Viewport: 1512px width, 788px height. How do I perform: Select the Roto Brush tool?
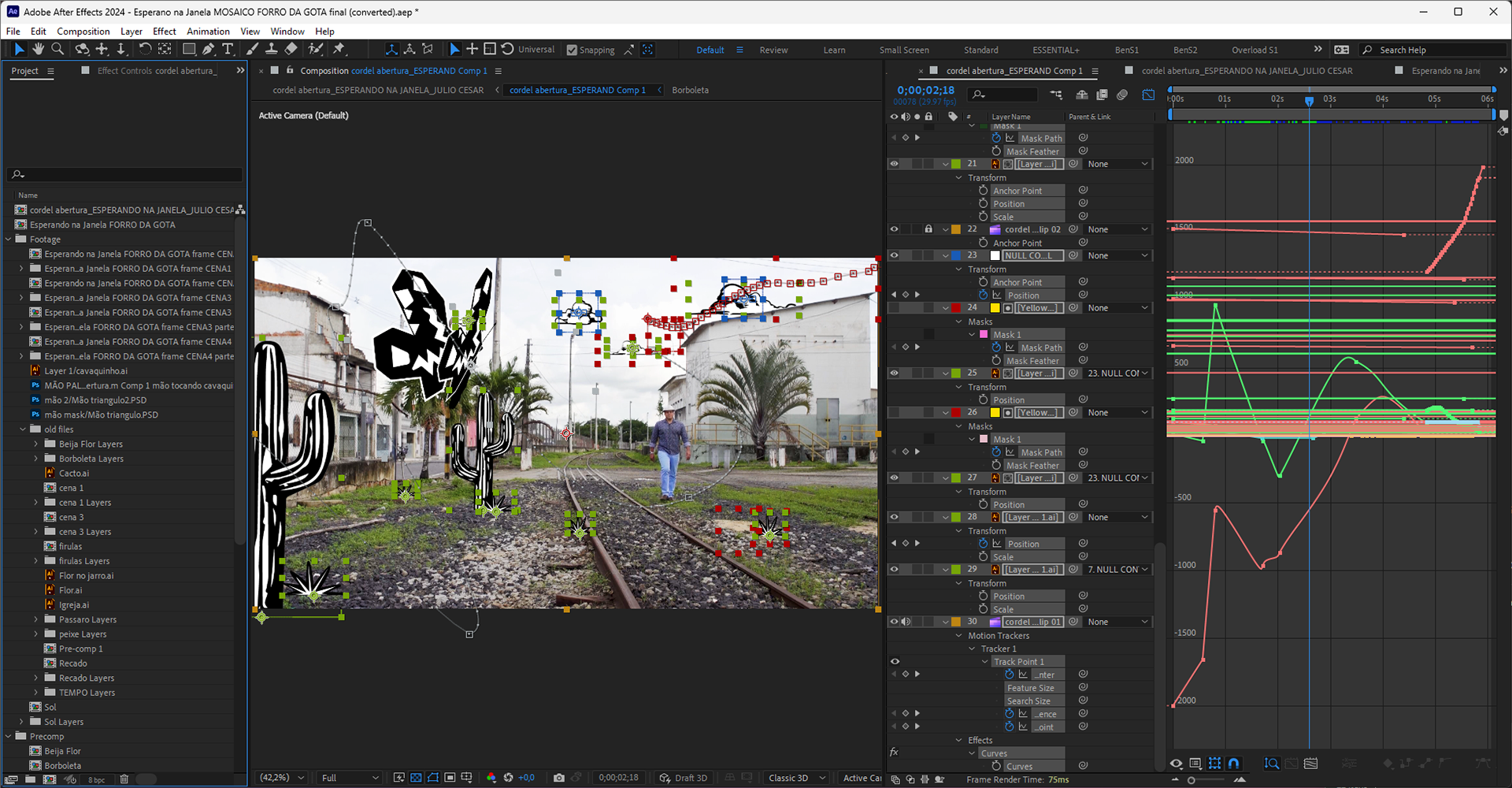[316, 49]
